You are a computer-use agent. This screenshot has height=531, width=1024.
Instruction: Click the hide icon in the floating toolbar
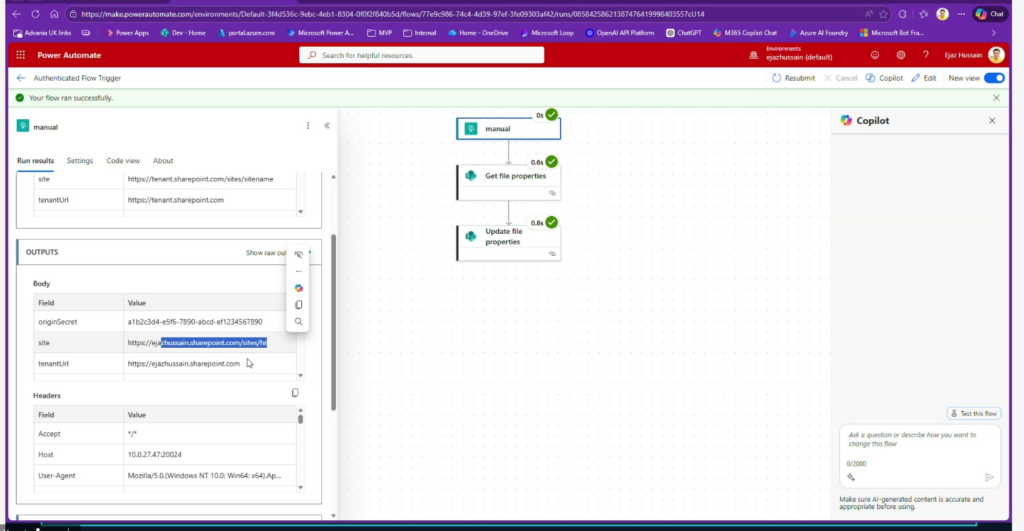tap(298, 254)
